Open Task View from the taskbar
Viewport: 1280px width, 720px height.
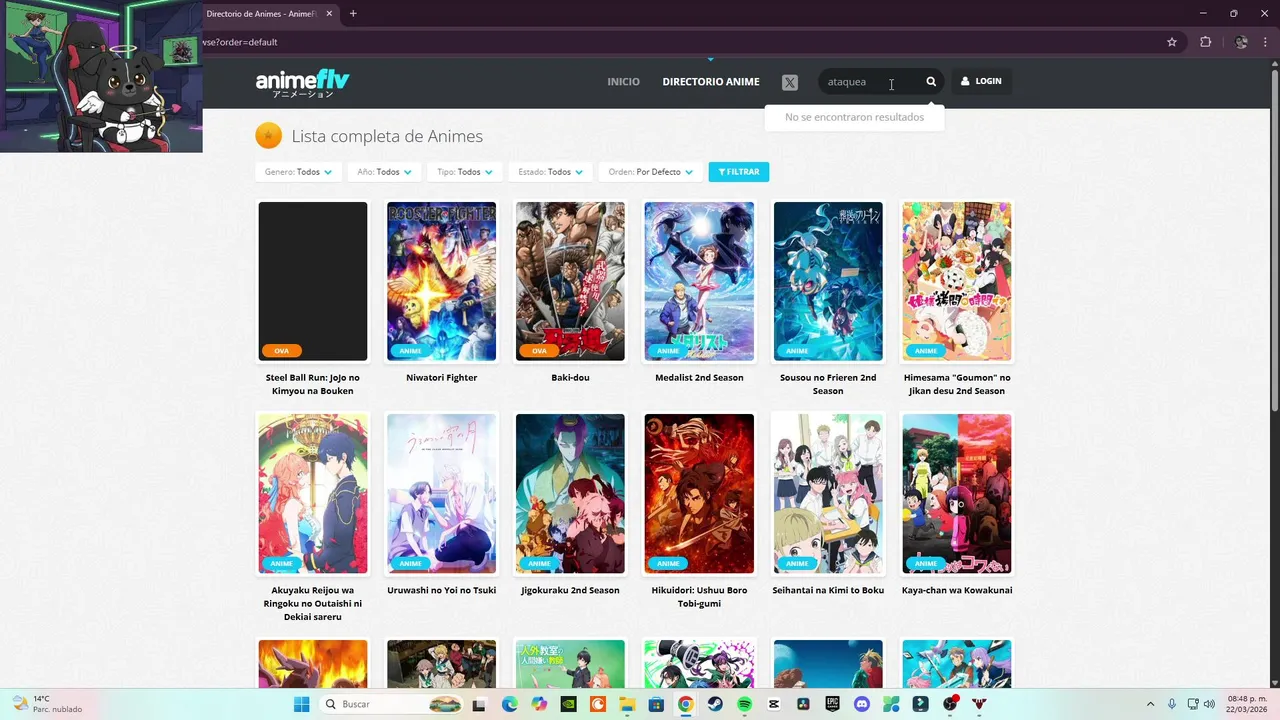[479, 704]
